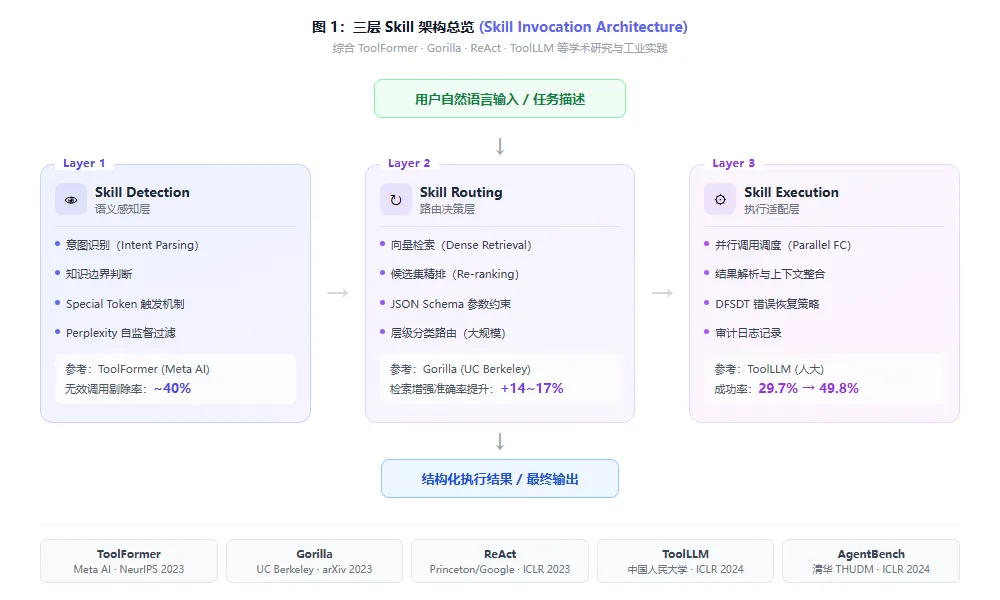The image size is (1000, 600).
Task: Click the eye icon in Skill Detection card
Action: point(71,199)
